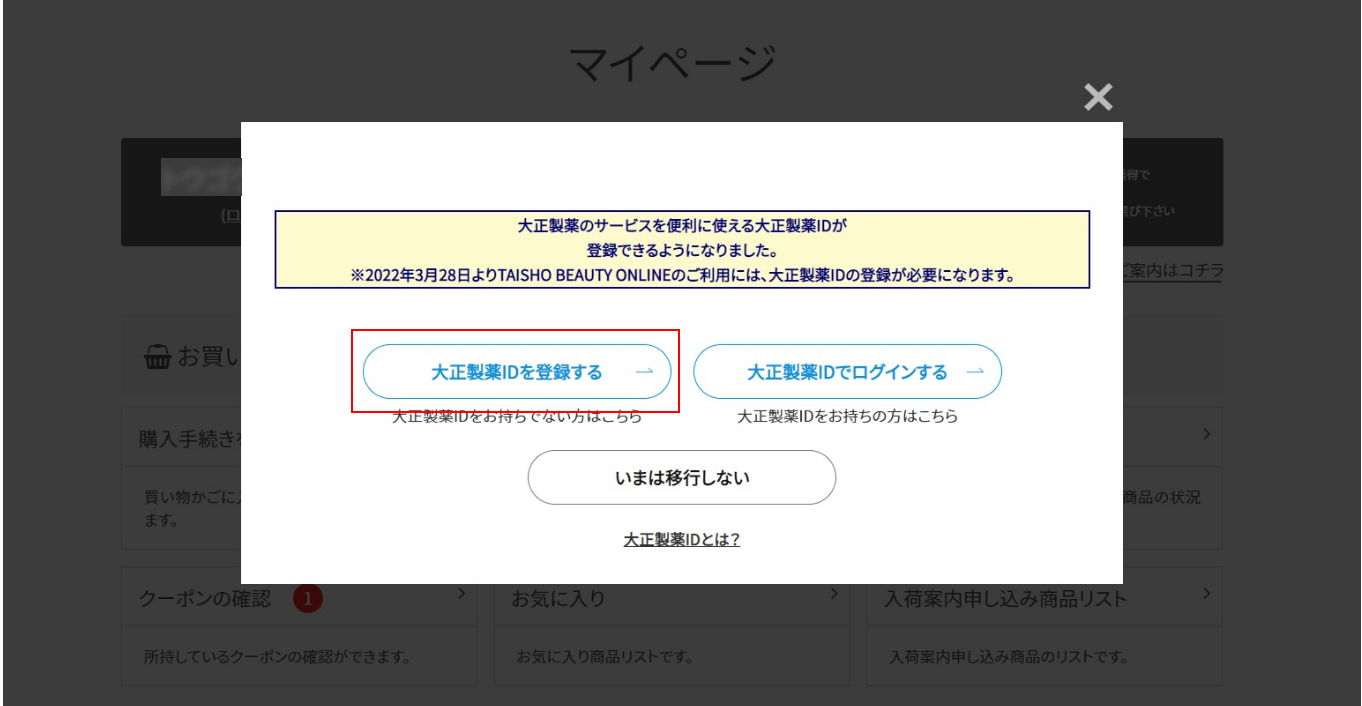
Task: Choose いまは移行しない button
Action: coord(682,477)
